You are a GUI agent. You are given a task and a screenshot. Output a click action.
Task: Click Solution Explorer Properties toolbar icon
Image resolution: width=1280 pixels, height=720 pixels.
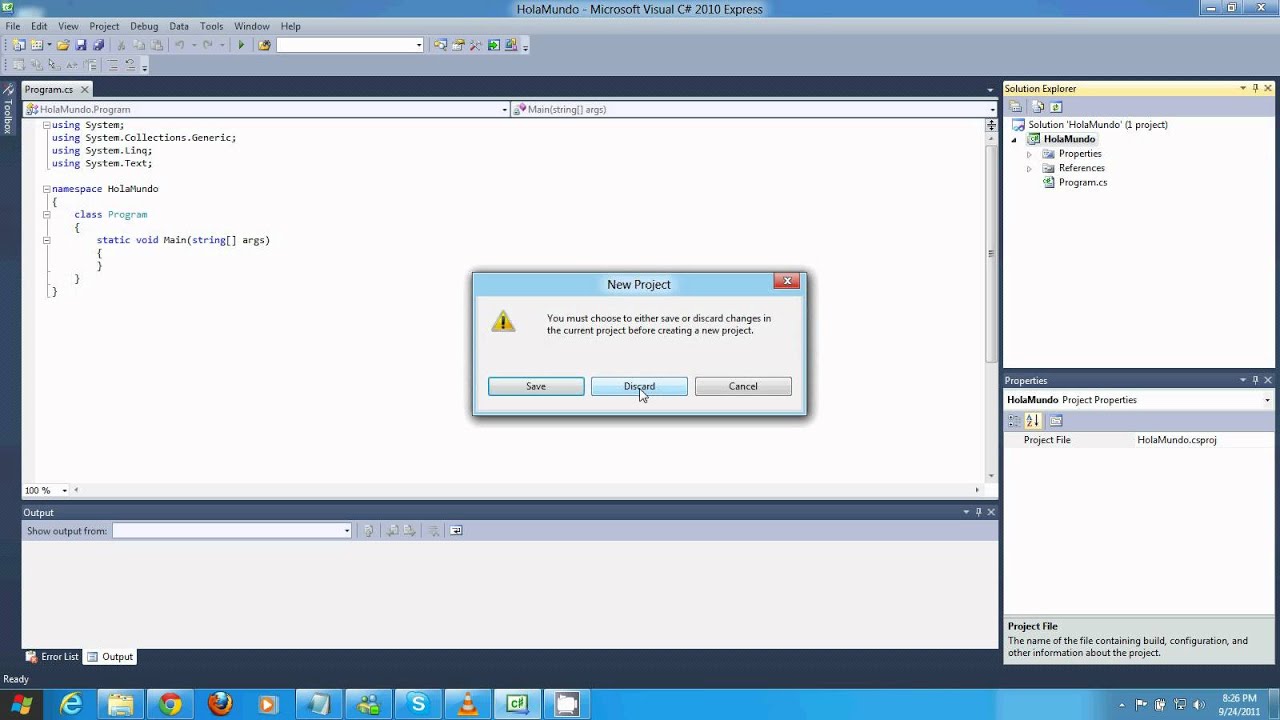tap(1016, 107)
